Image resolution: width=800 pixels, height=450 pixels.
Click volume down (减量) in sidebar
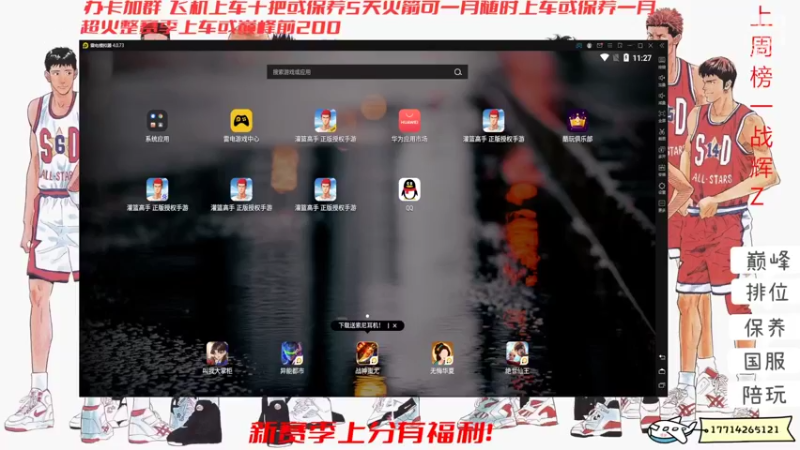(662, 98)
